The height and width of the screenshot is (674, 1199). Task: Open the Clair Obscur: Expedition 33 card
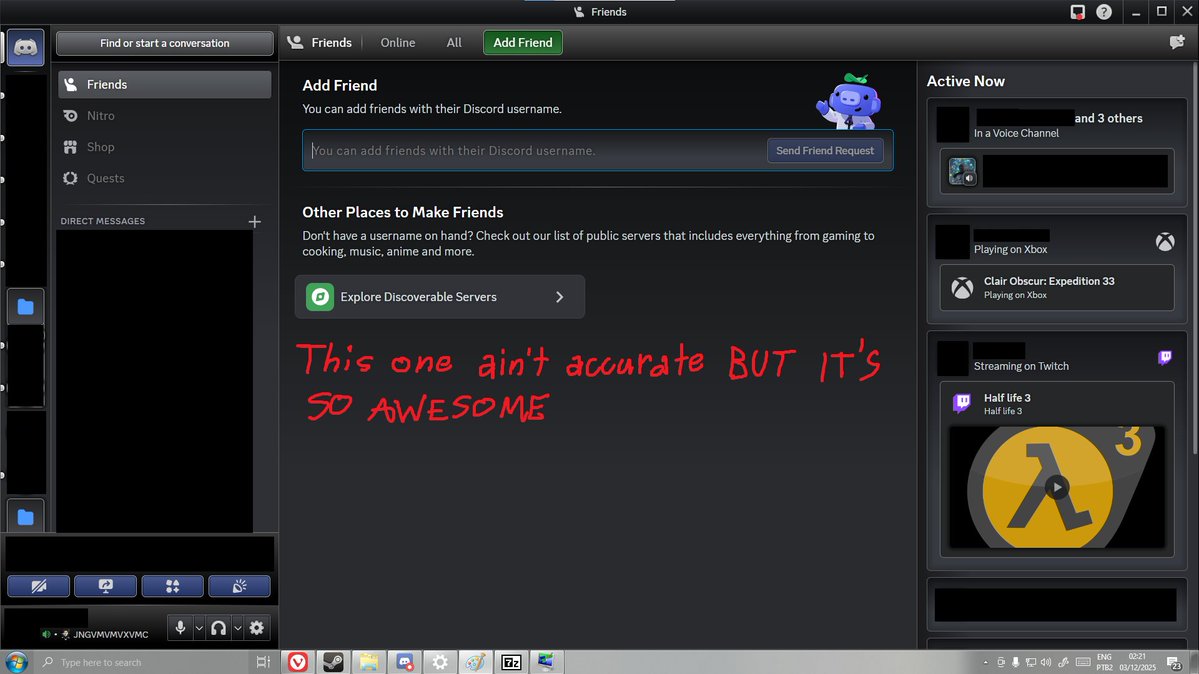1057,288
